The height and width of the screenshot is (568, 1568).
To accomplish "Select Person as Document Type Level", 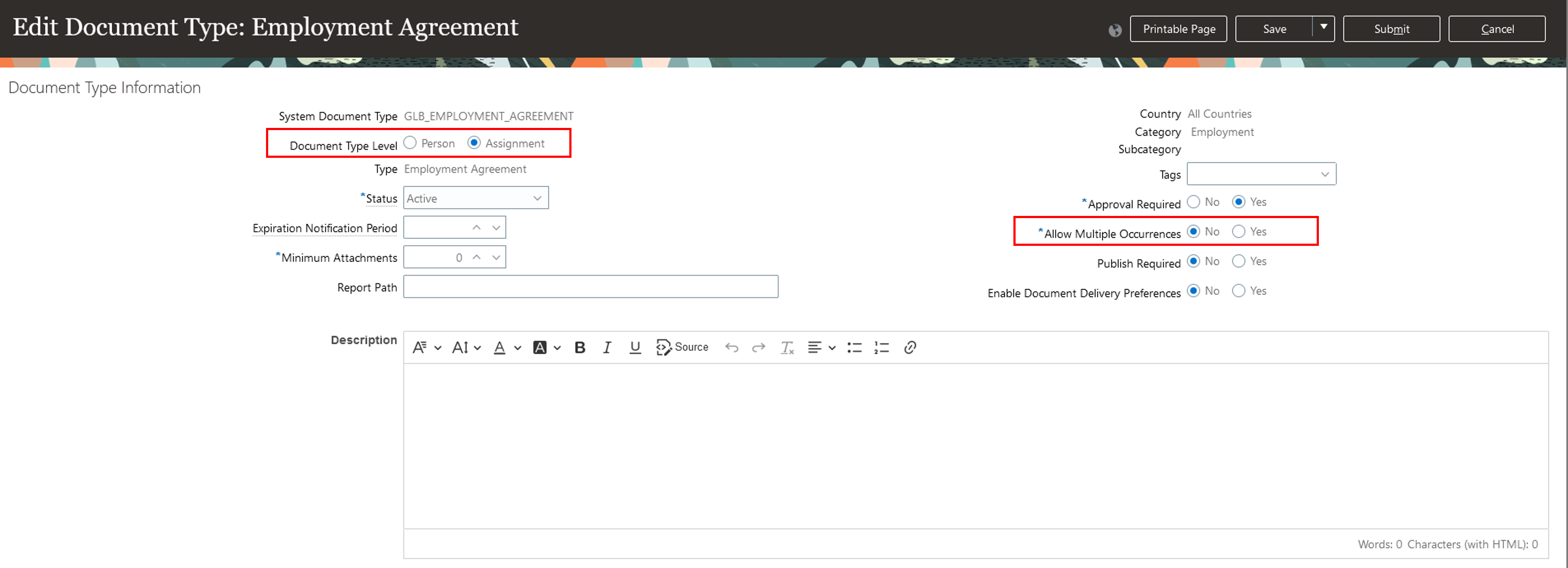I will [410, 143].
